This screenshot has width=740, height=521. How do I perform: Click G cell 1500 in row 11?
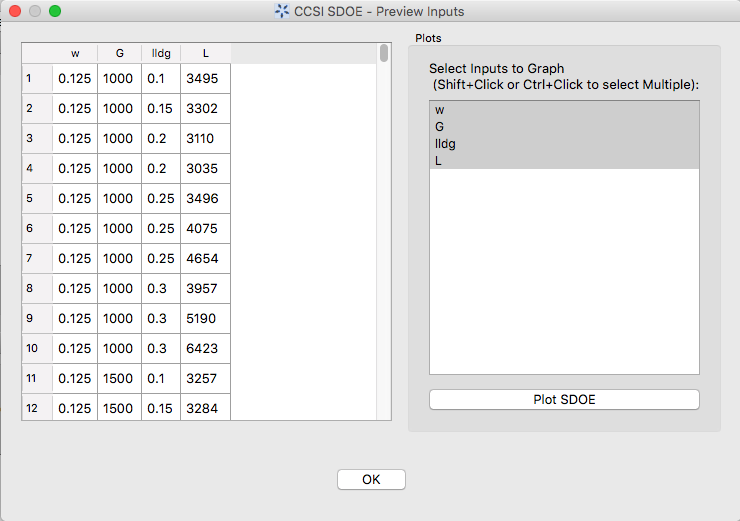[119, 378]
